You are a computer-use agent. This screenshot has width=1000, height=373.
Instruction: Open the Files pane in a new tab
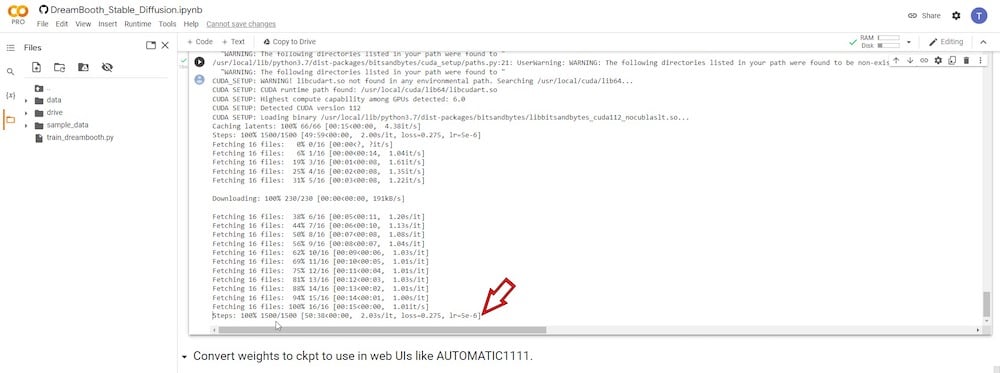click(151, 45)
